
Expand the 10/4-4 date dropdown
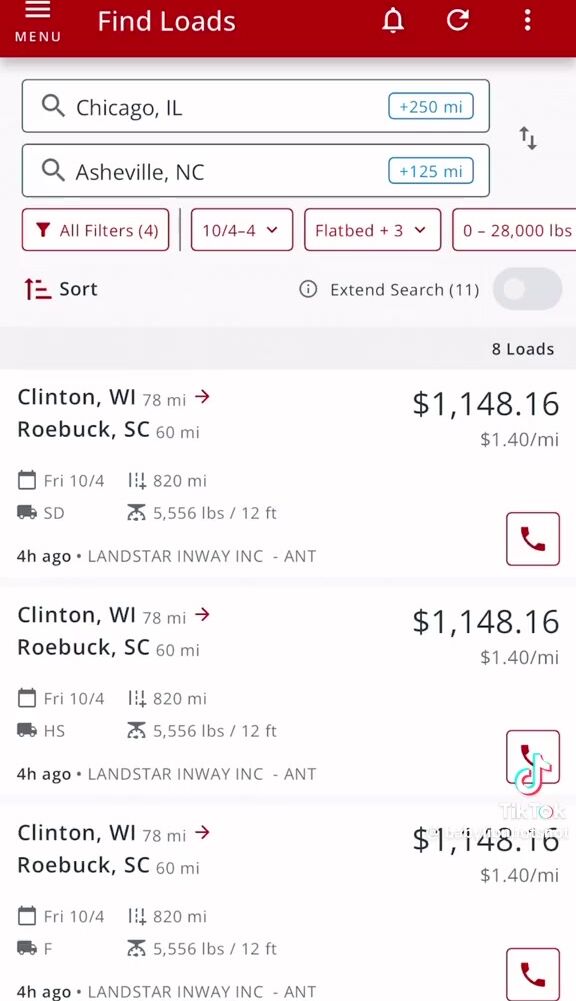click(242, 230)
